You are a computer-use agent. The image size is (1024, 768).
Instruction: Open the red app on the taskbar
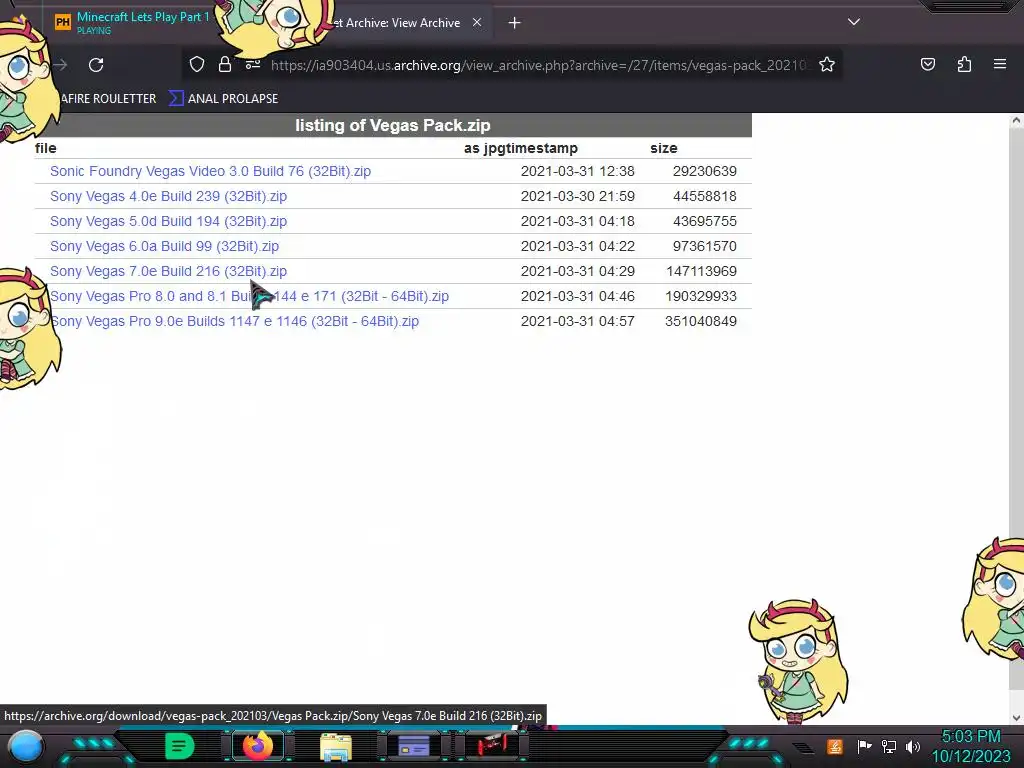click(492, 746)
